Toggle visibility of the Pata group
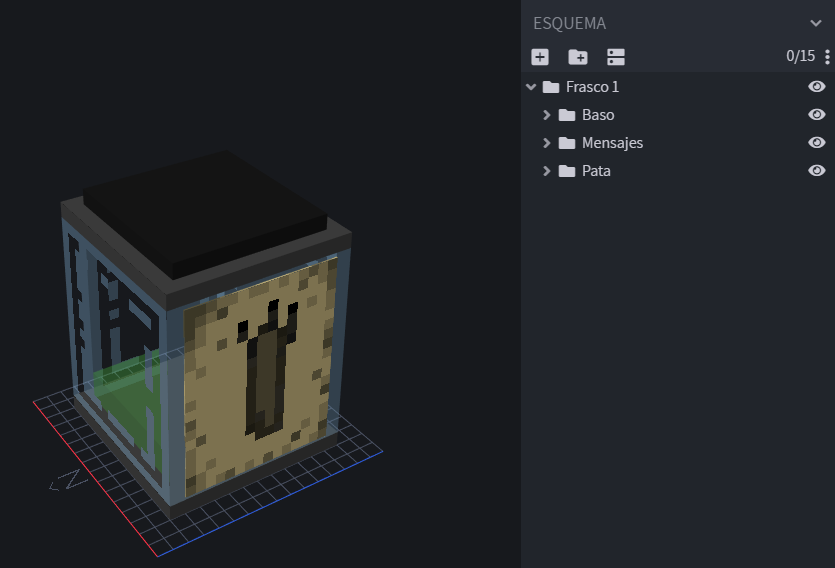835x568 pixels. pyautogui.click(x=816, y=170)
